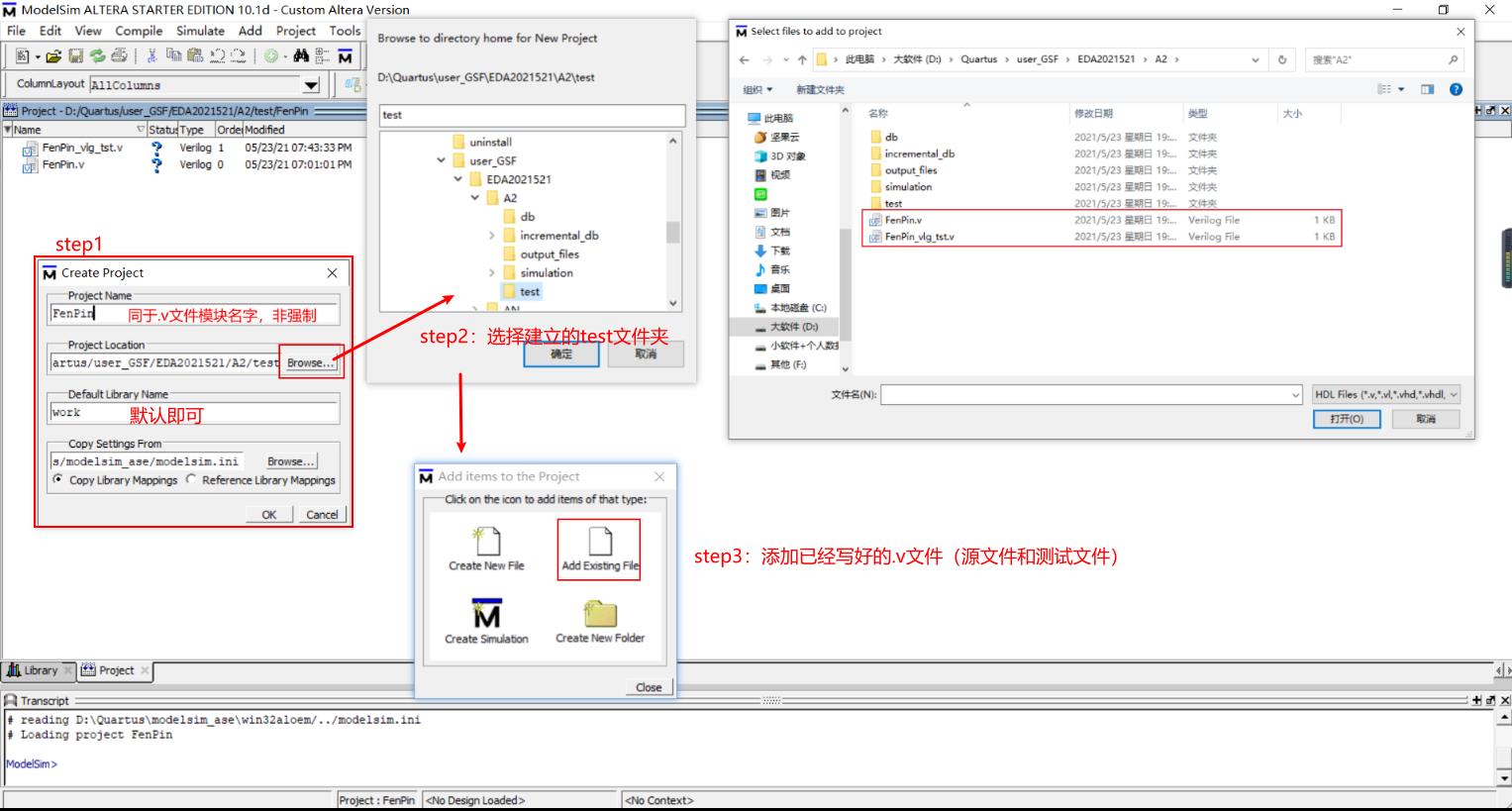
Task: Expand the incremental_db folder tree node
Action: coord(492,236)
